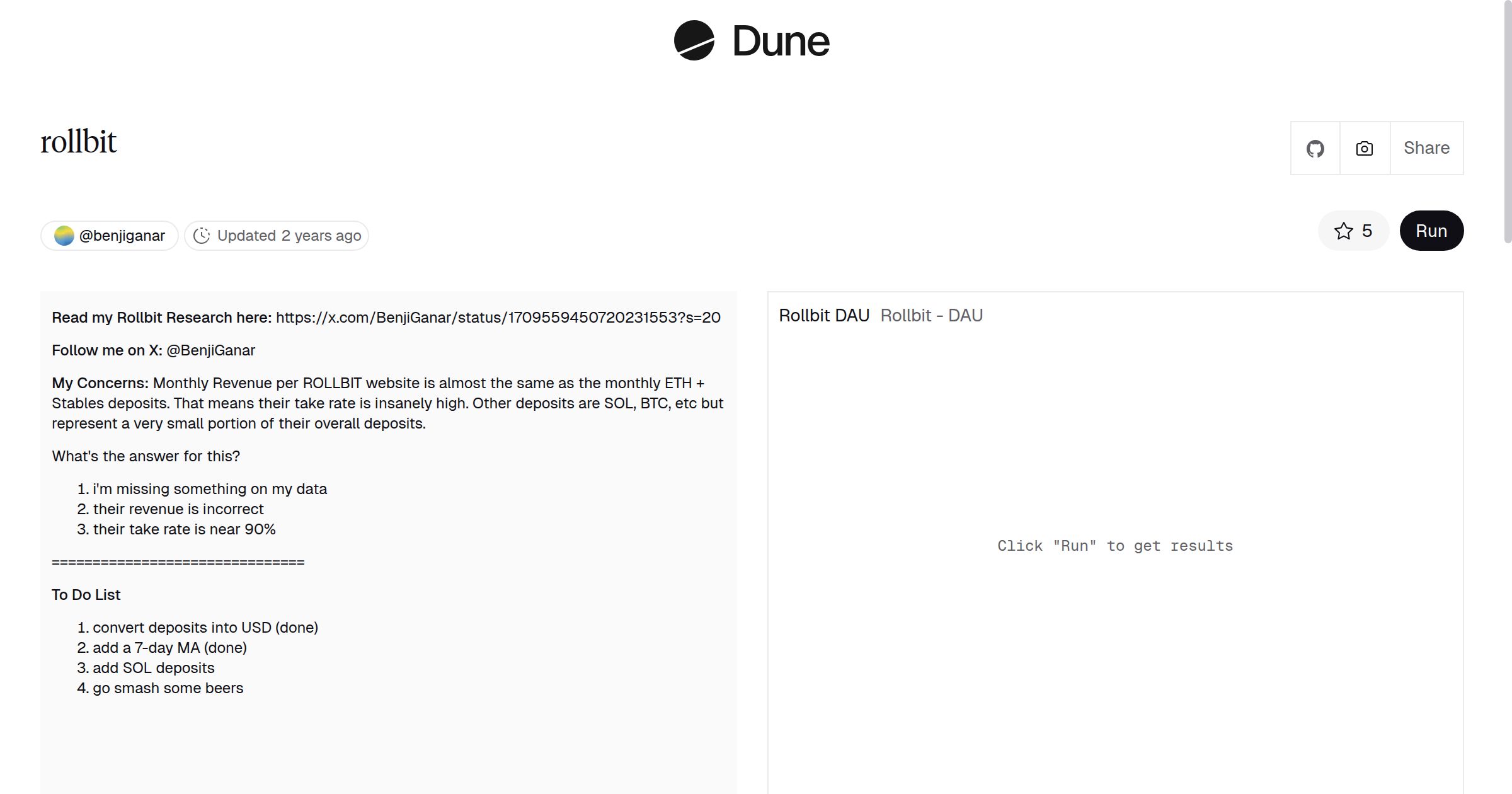Open the Share button
This screenshot has height=794, width=1512.
(1426, 148)
